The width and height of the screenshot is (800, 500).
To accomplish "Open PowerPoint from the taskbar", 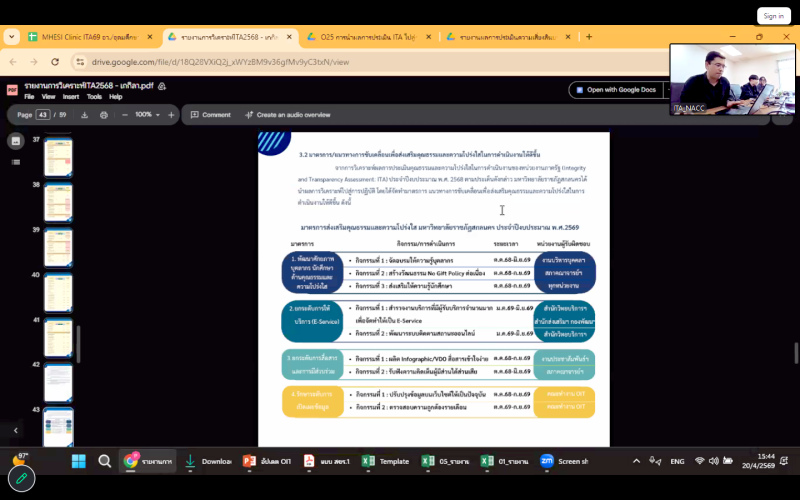I will tap(250, 461).
